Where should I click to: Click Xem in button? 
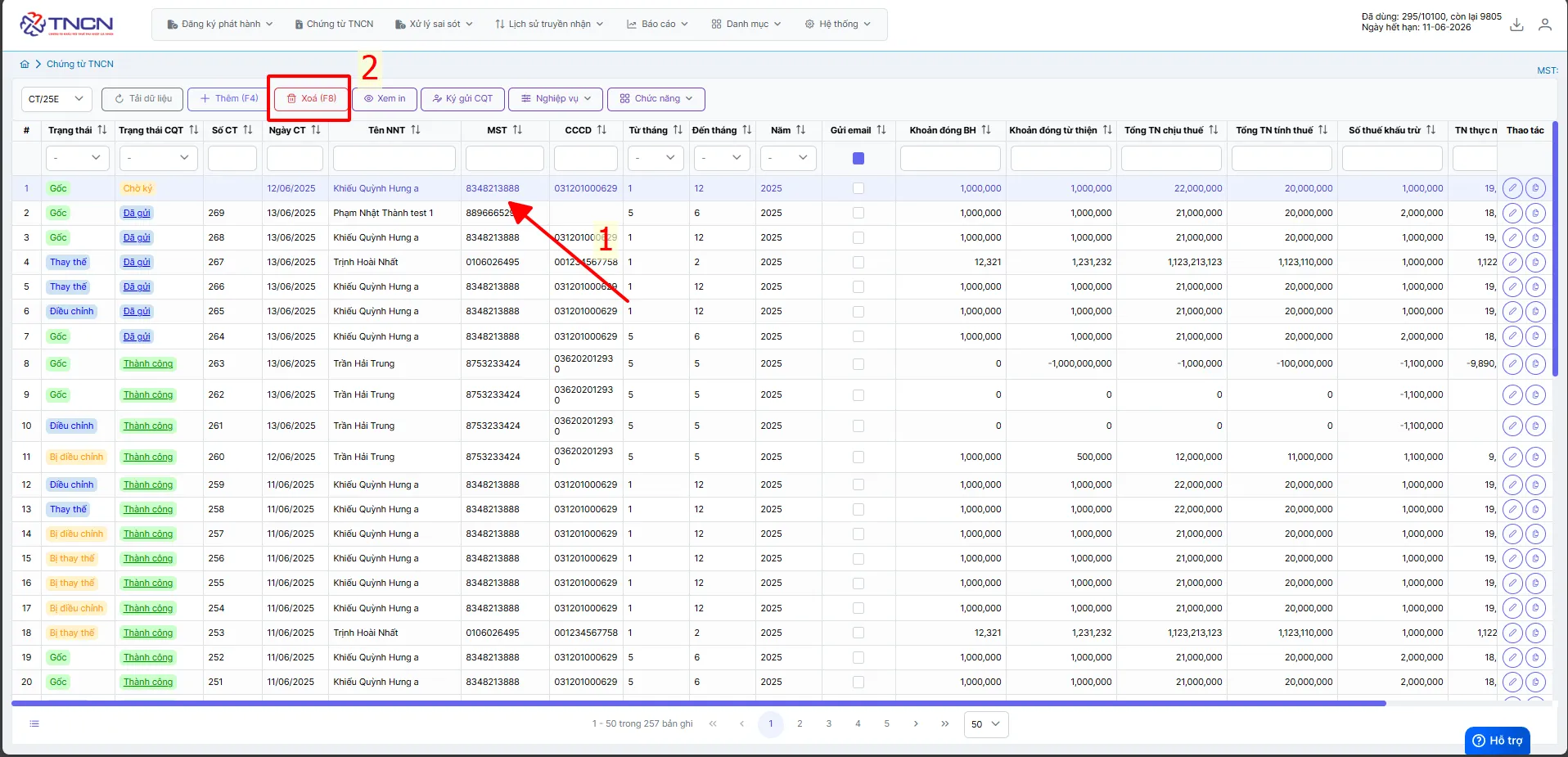click(x=385, y=99)
